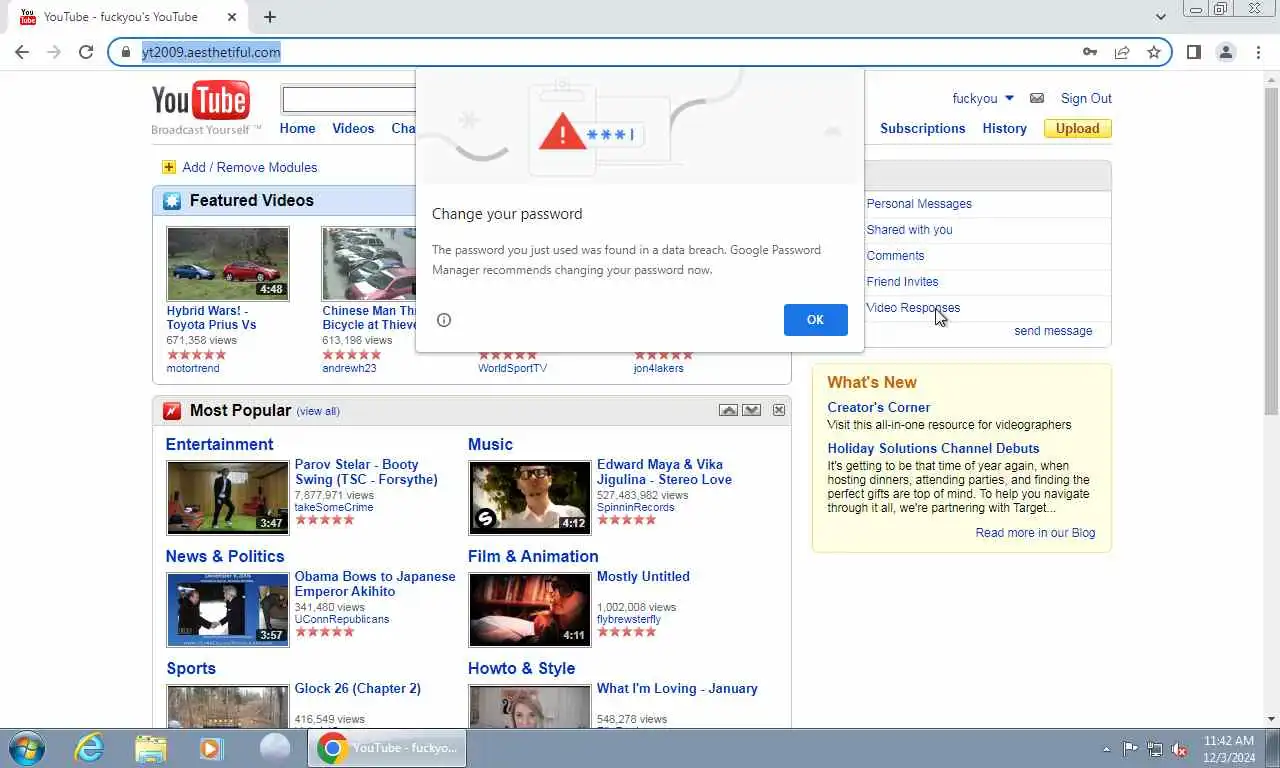Open Video Responses link
The height and width of the screenshot is (768, 1280).
click(912, 307)
